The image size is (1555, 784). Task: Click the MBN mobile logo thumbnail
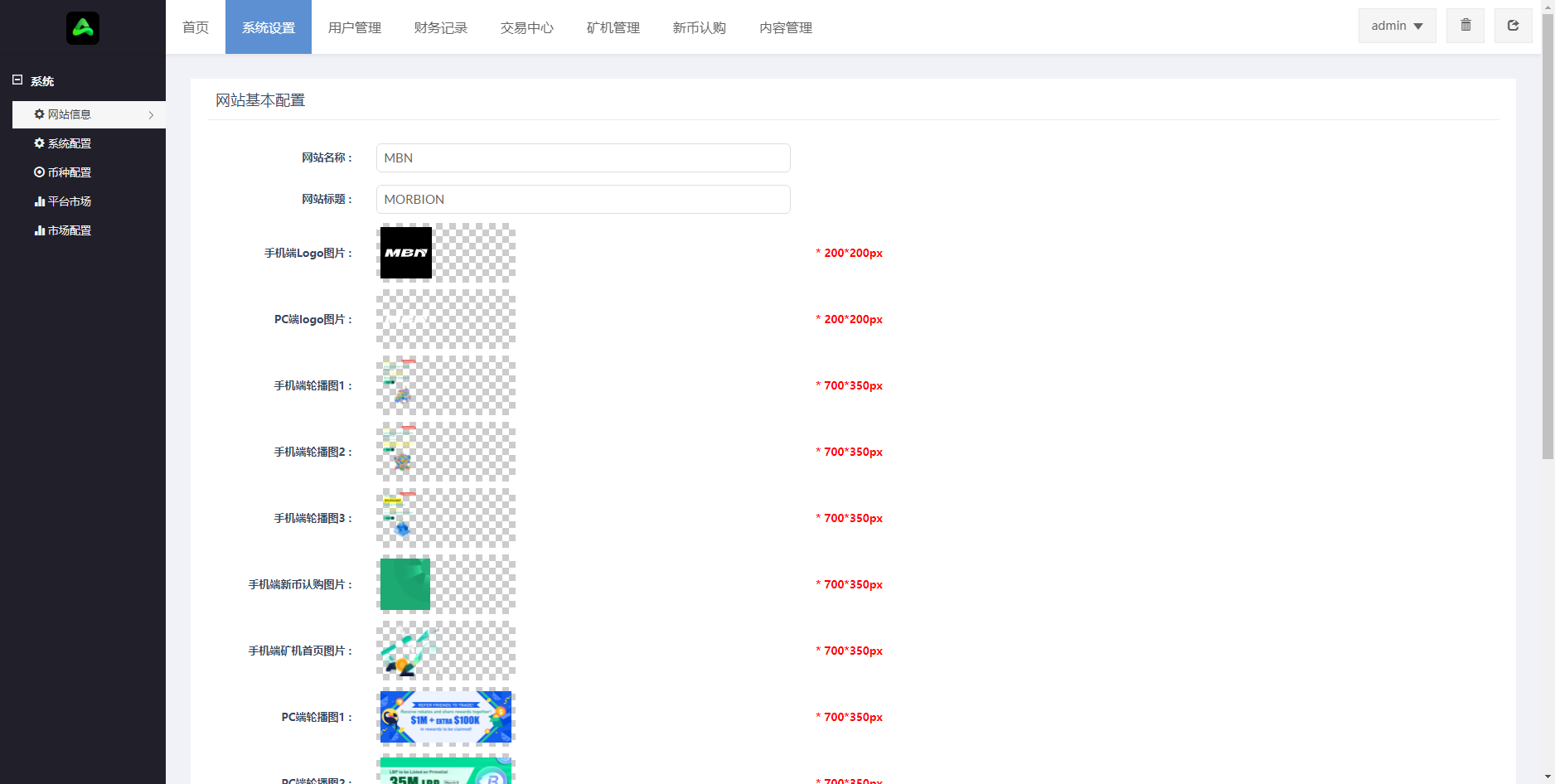tap(404, 253)
